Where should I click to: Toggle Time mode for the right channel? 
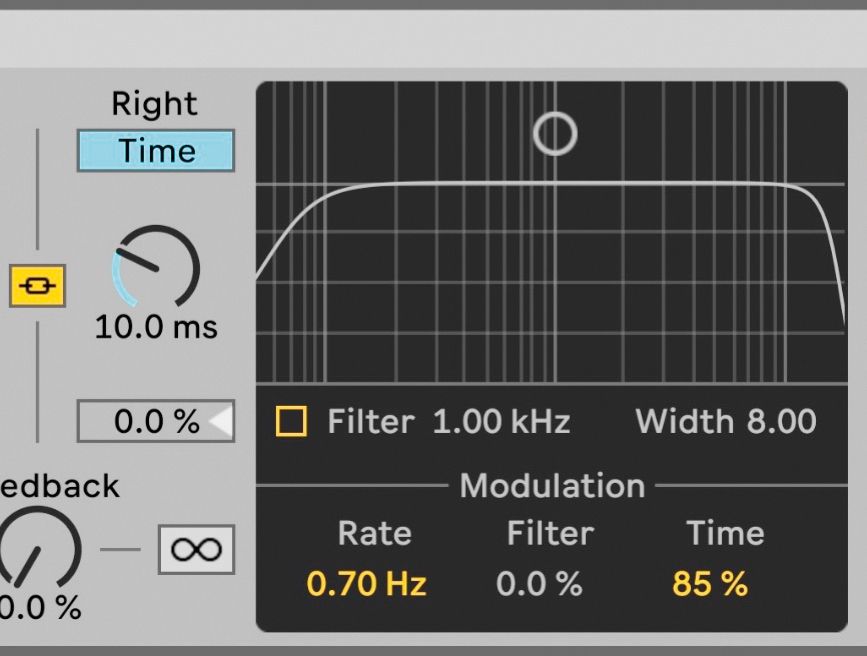[155, 151]
